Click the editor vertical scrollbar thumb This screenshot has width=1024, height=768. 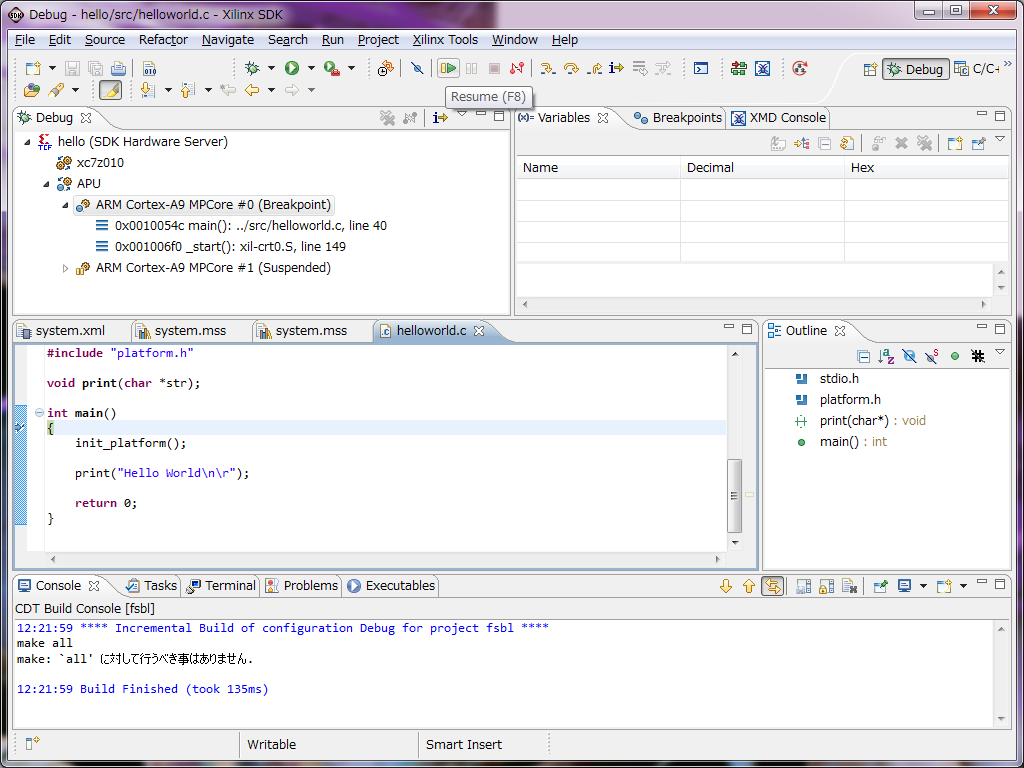[x=735, y=496]
